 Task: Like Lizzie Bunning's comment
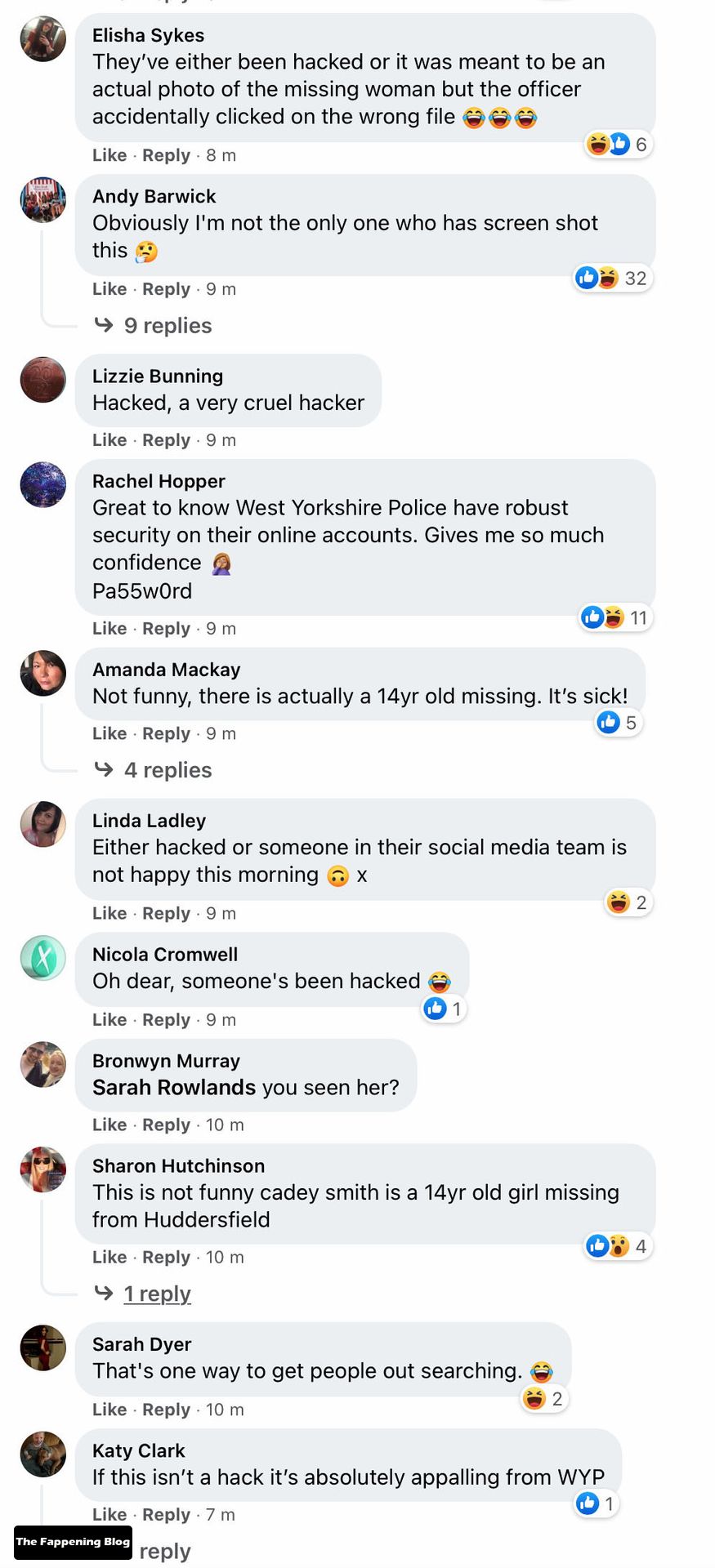[109, 440]
